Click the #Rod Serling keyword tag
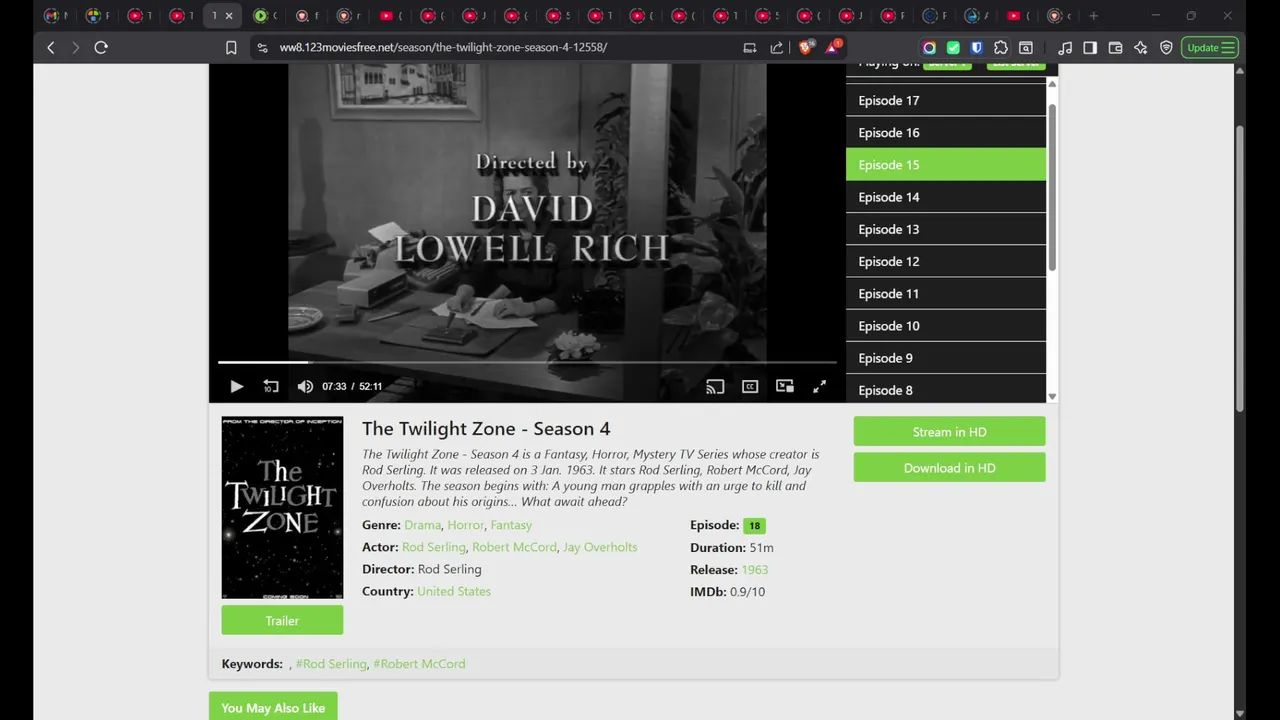 coord(331,663)
